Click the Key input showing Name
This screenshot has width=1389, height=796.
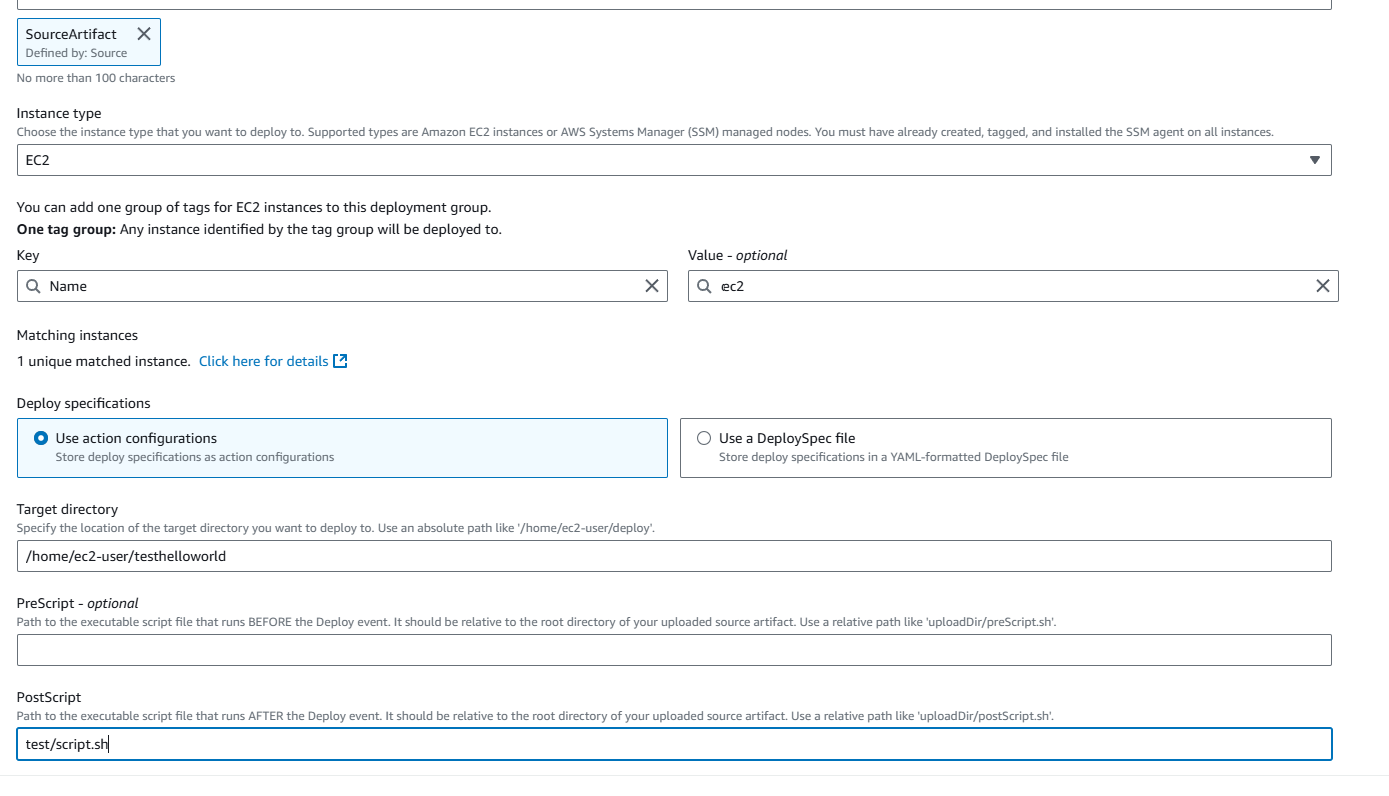coord(300,286)
